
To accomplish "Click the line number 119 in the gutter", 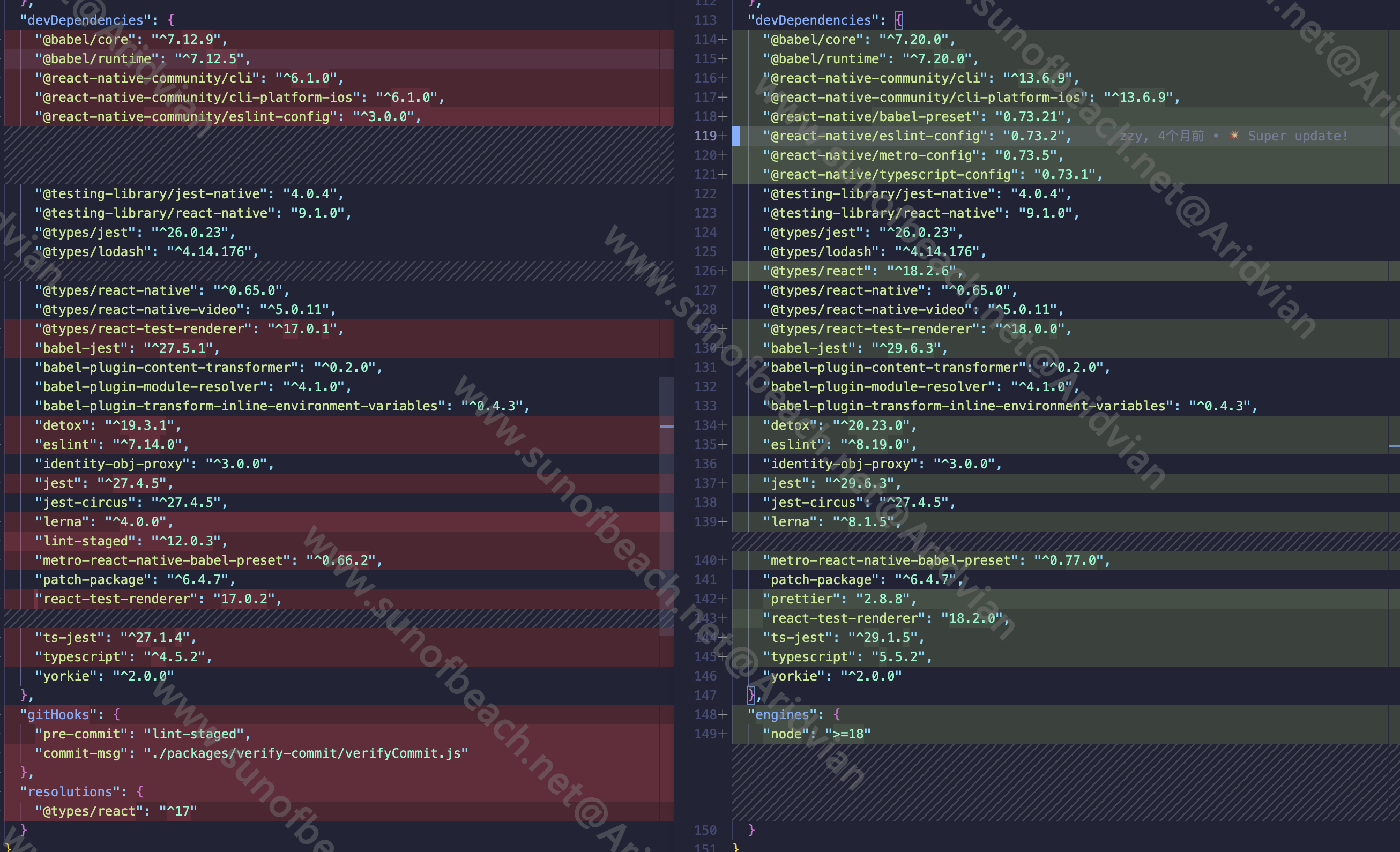I will coord(705,136).
